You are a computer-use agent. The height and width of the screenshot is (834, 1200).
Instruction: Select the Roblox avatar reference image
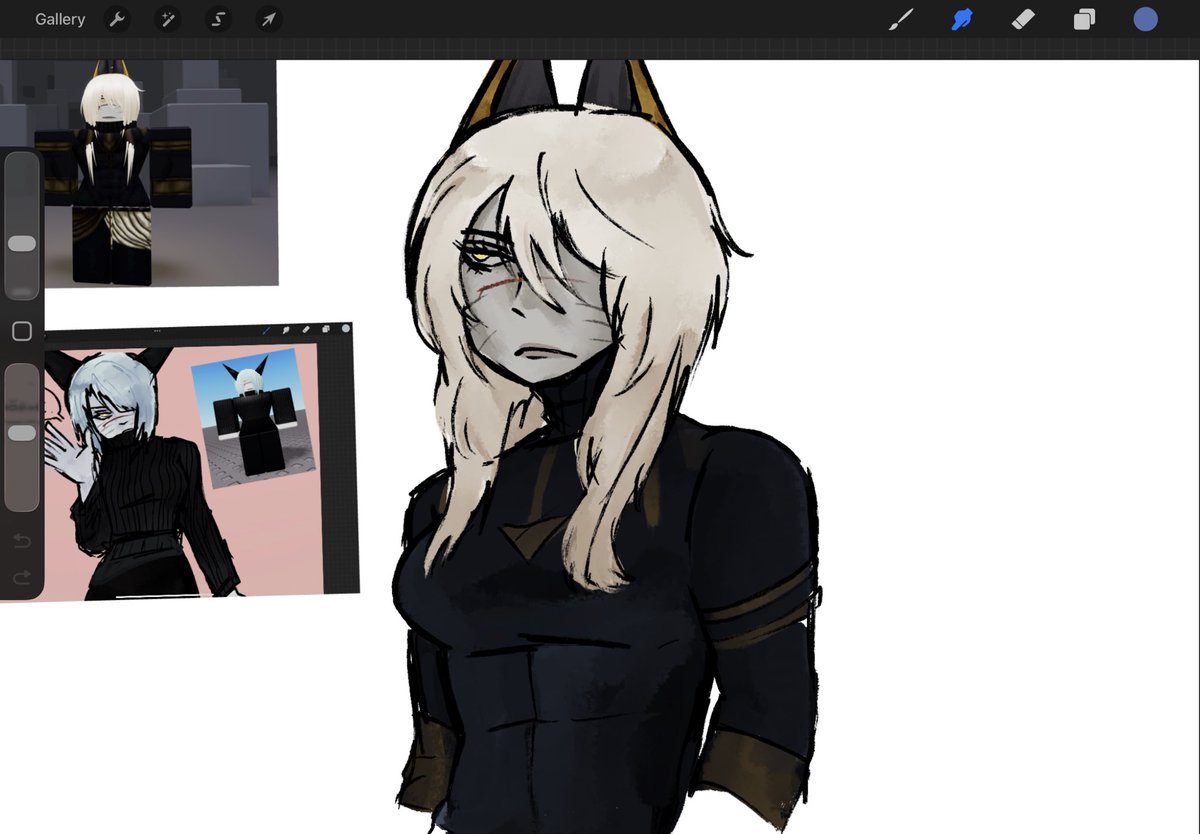tap(139, 173)
